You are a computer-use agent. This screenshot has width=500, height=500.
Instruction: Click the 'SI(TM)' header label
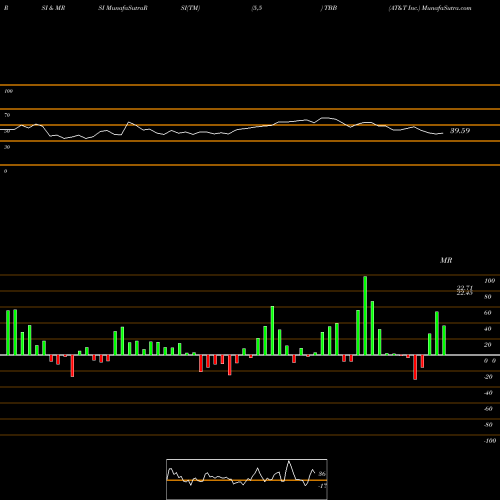tap(190, 8)
